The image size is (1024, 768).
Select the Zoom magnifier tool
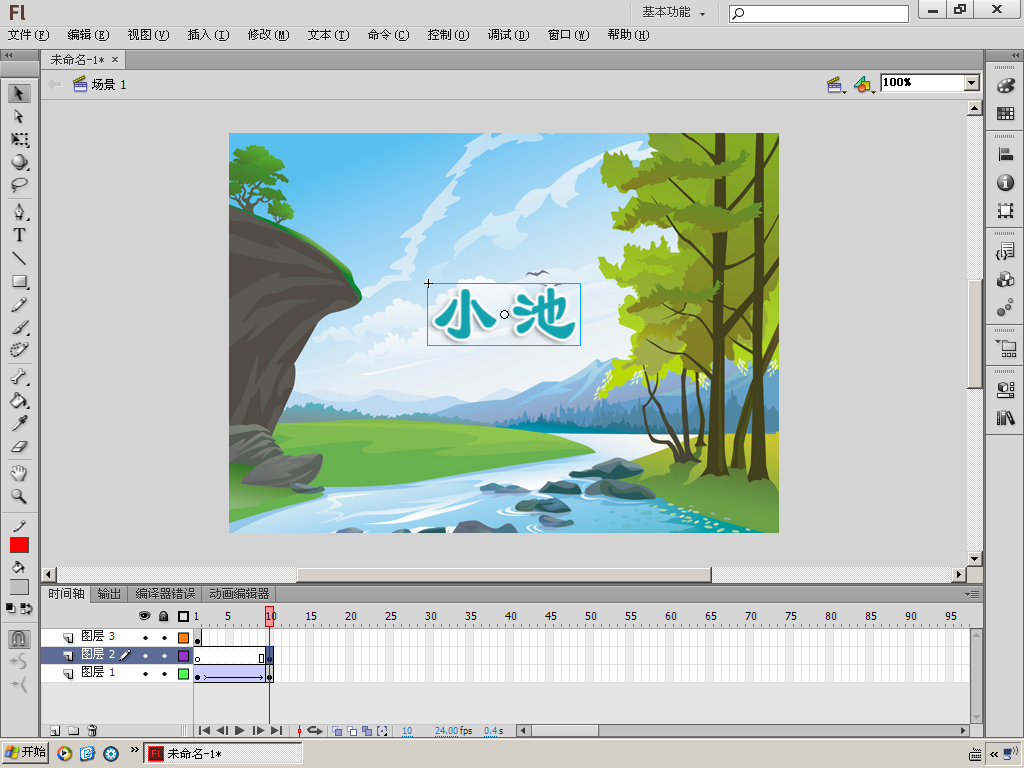tap(19, 496)
